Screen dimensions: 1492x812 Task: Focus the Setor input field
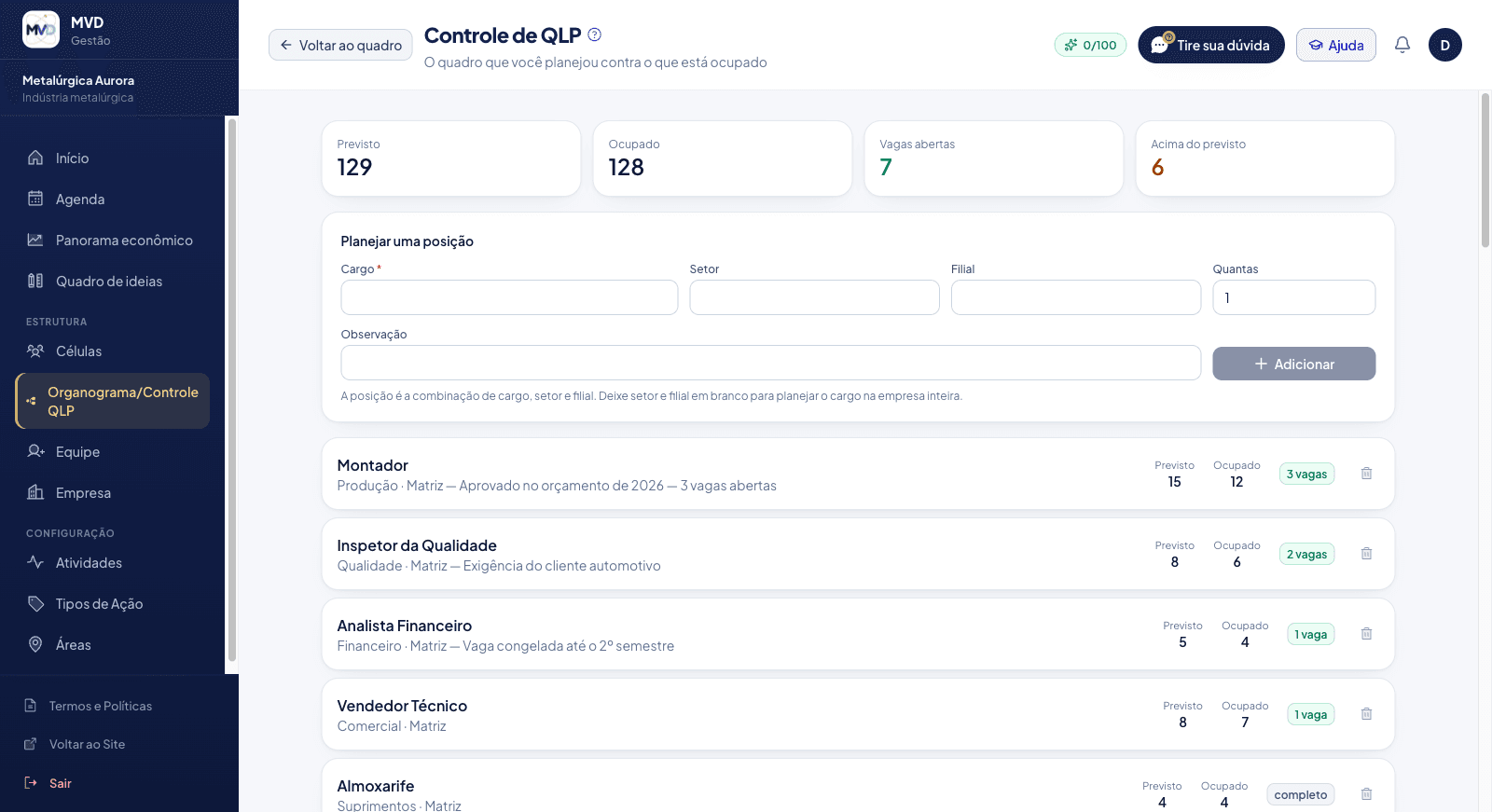[814, 297]
